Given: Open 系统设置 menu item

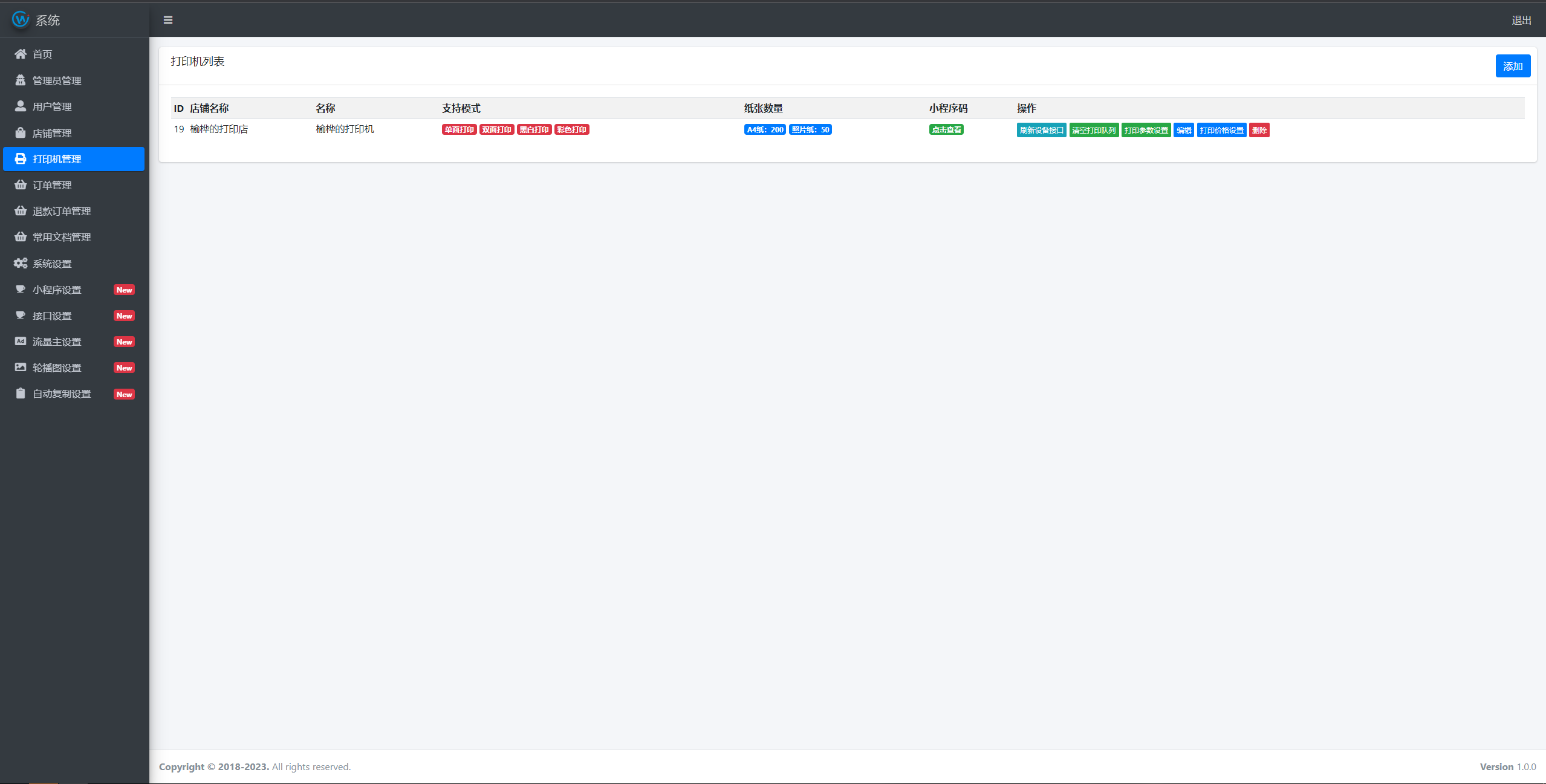Looking at the screenshot, I should [74, 264].
